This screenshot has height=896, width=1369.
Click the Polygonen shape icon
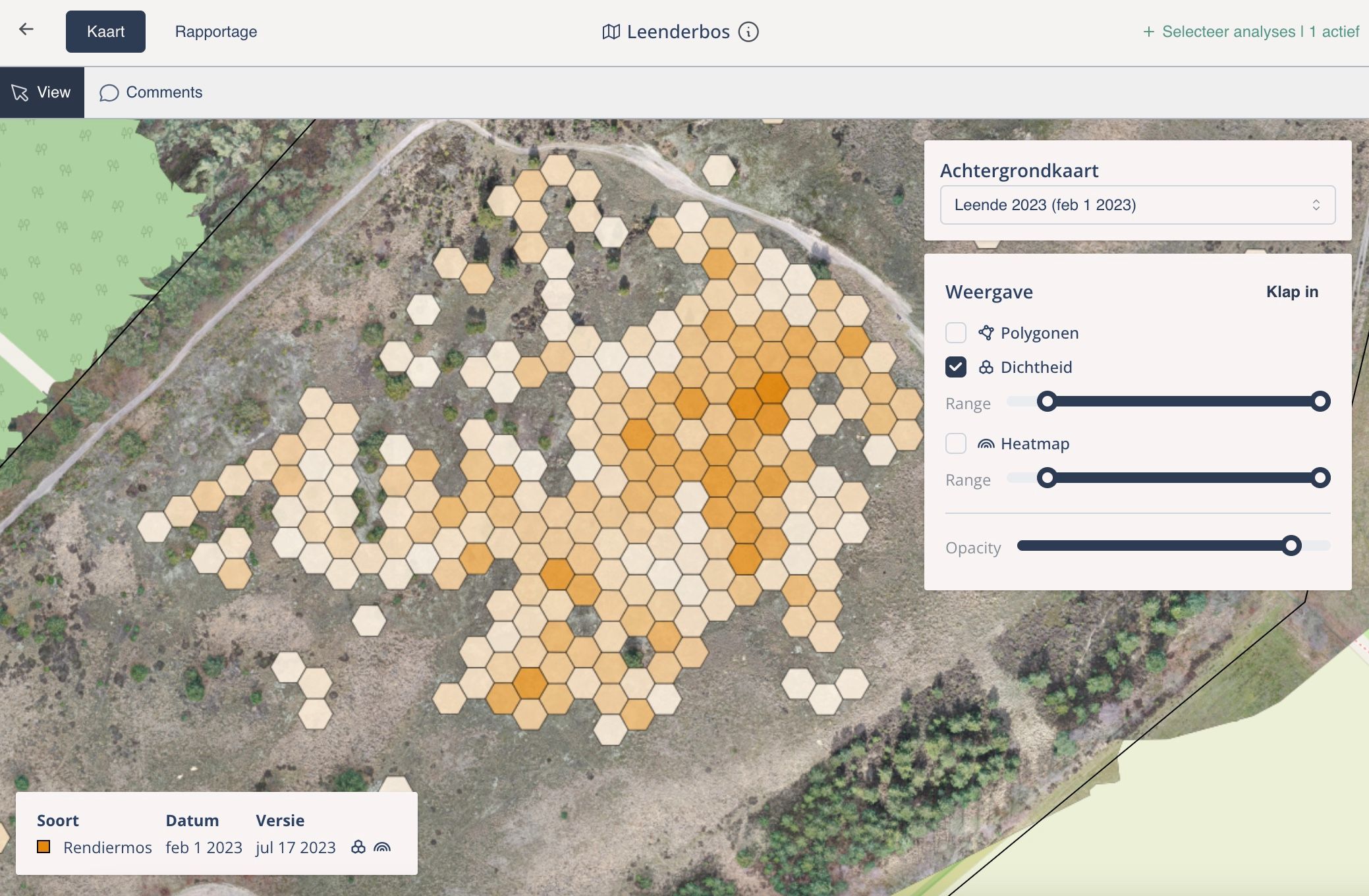[986, 333]
